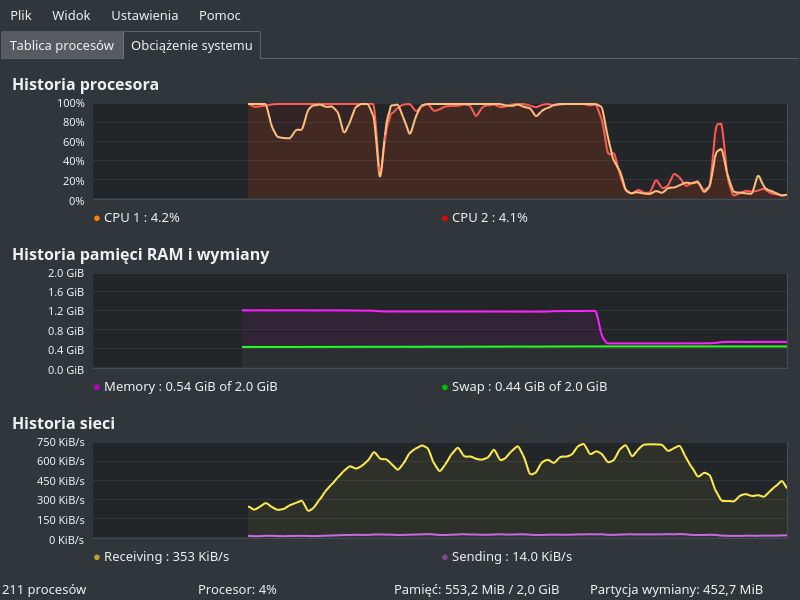
Task: Open the Ustawienia menu
Action: [145, 15]
